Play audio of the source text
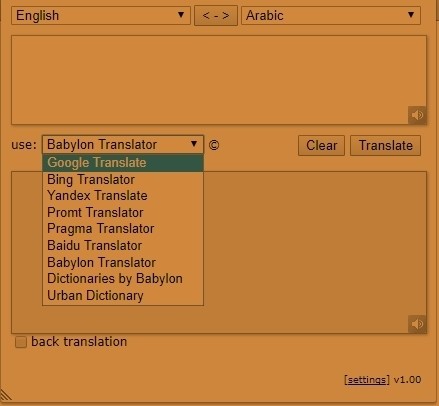439x406 pixels. pos(417,115)
